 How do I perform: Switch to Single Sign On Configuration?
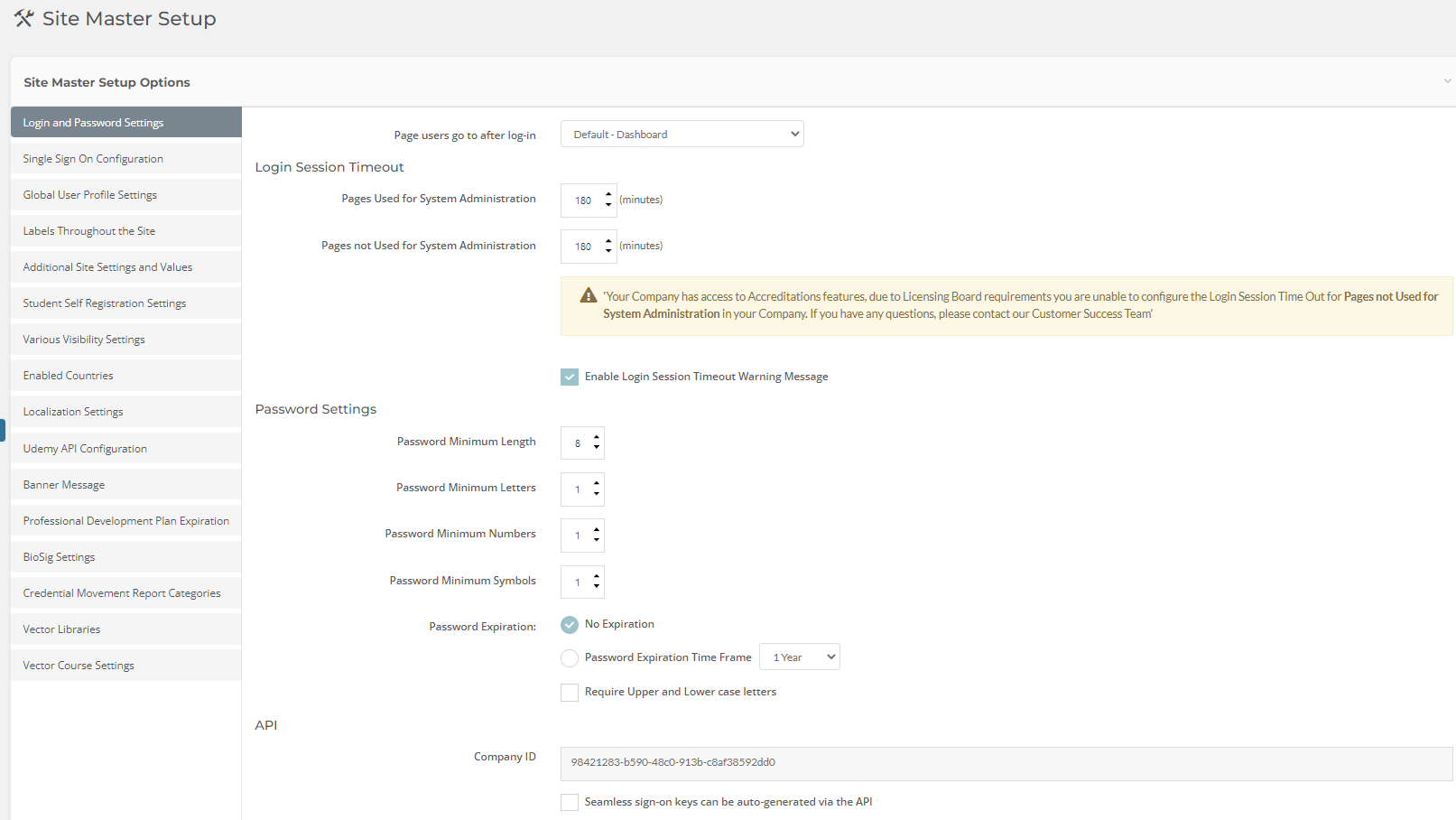point(93,158)
